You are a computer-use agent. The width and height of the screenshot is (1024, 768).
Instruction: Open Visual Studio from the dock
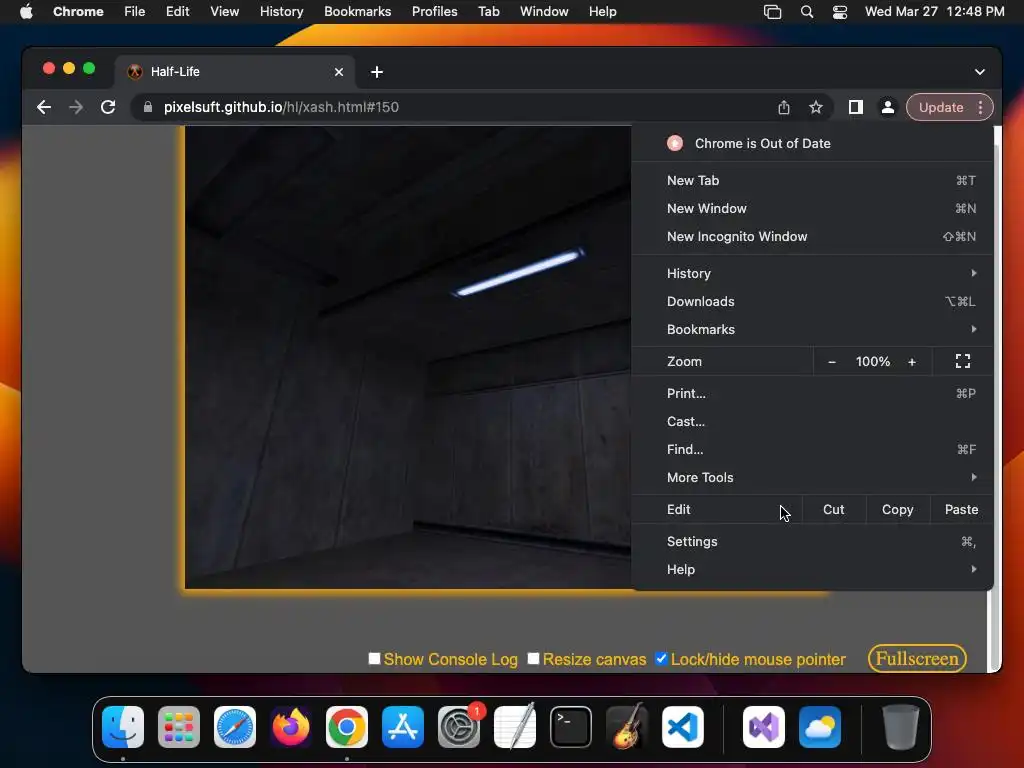coord(763,727)
